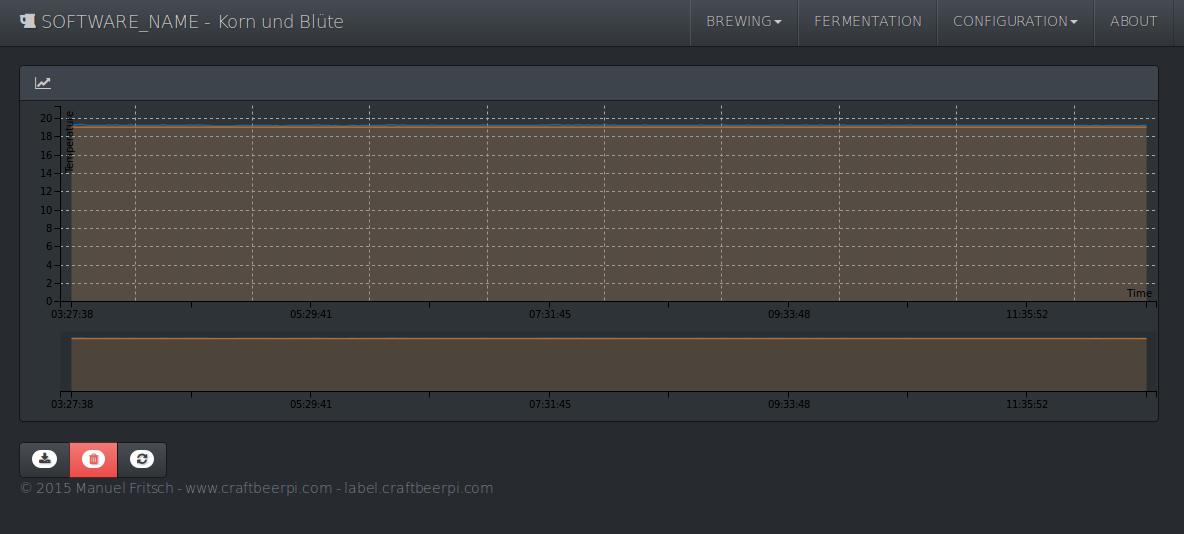1184x534 pixels.
Task: Open the CONFIGURATION dropdown menu
Action: pyautogui.click(x=1014, y=21)
